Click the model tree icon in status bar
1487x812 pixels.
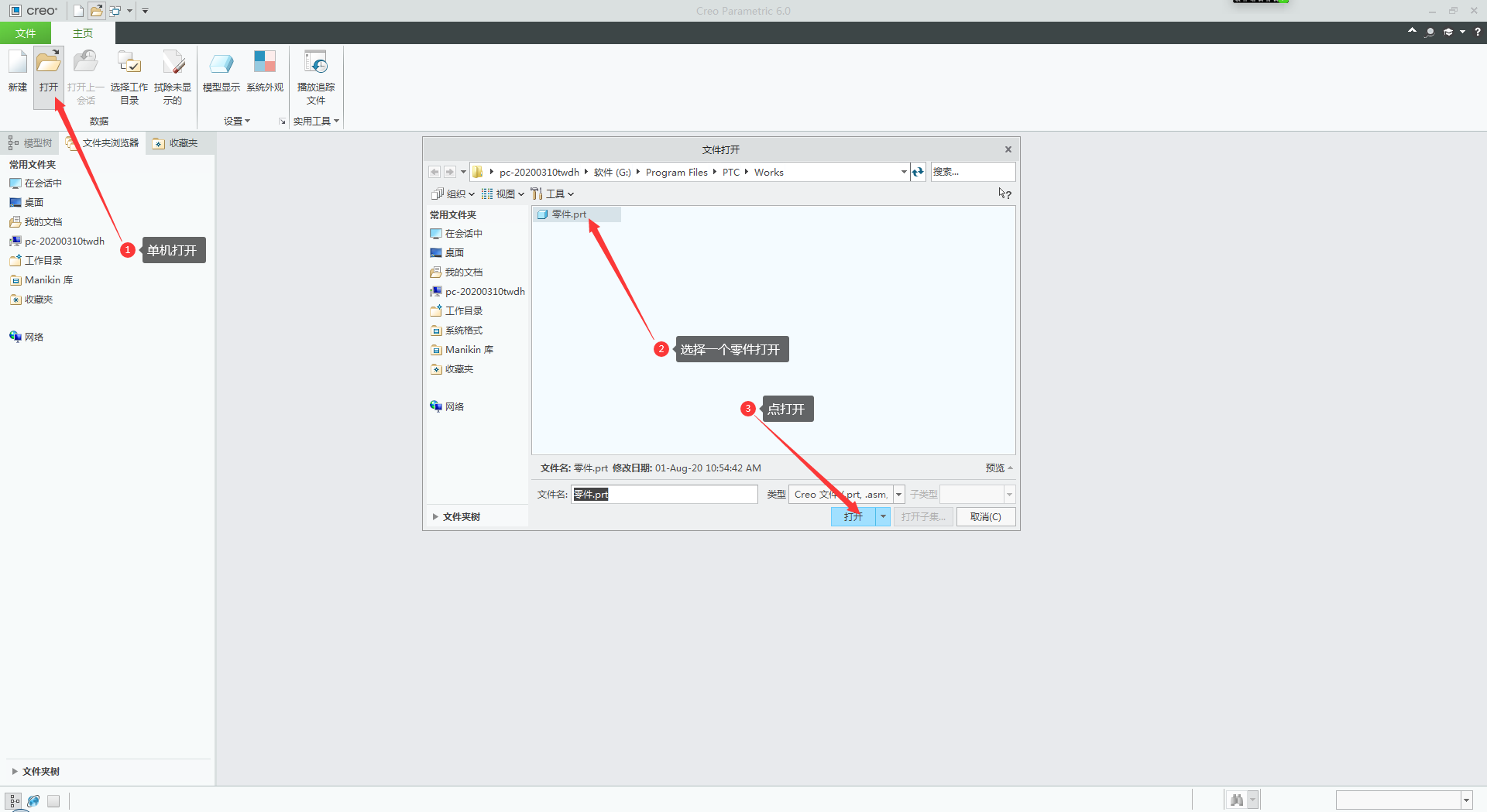[14, 801]
